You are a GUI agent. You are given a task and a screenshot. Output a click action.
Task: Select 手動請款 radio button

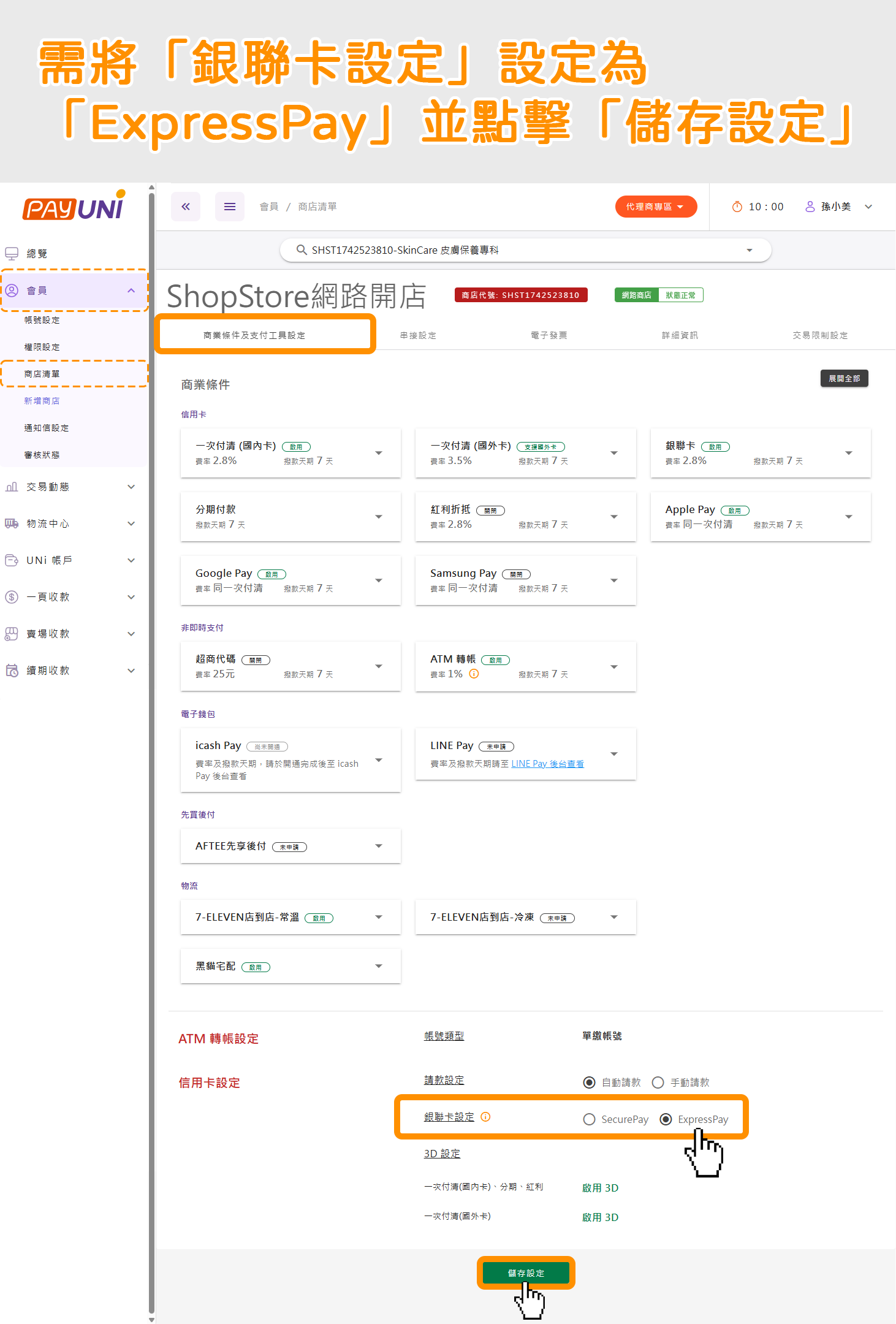coord(658,1082)
